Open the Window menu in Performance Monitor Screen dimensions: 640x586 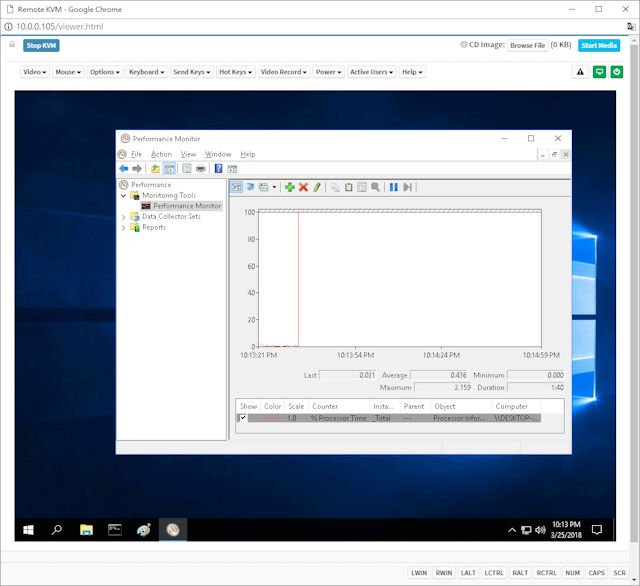[218, 154]
